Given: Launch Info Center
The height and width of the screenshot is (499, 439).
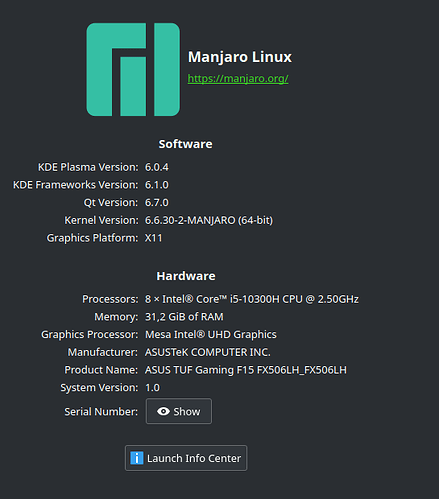Looking at the screenshot, I should point(186,458).
